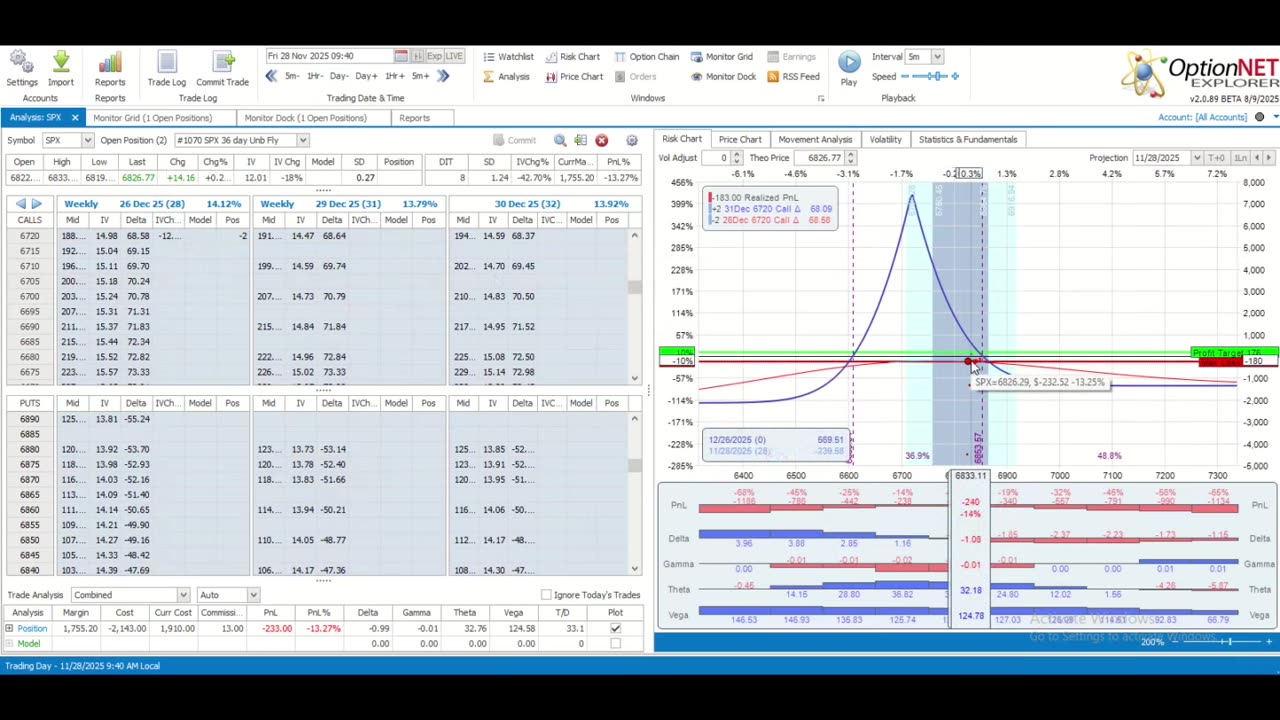1280x720 pixels.
Task: Enable Ignore Today's Trades checkbox
Action: [546, 595]
